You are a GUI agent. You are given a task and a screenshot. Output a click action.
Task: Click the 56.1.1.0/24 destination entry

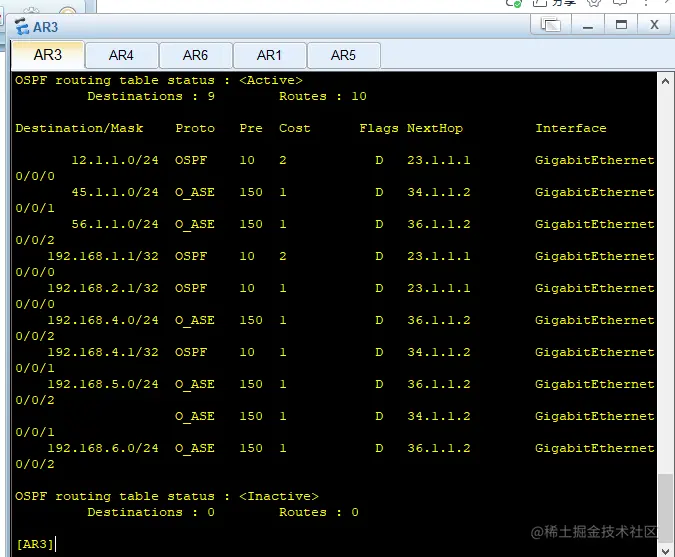(115, 224)
